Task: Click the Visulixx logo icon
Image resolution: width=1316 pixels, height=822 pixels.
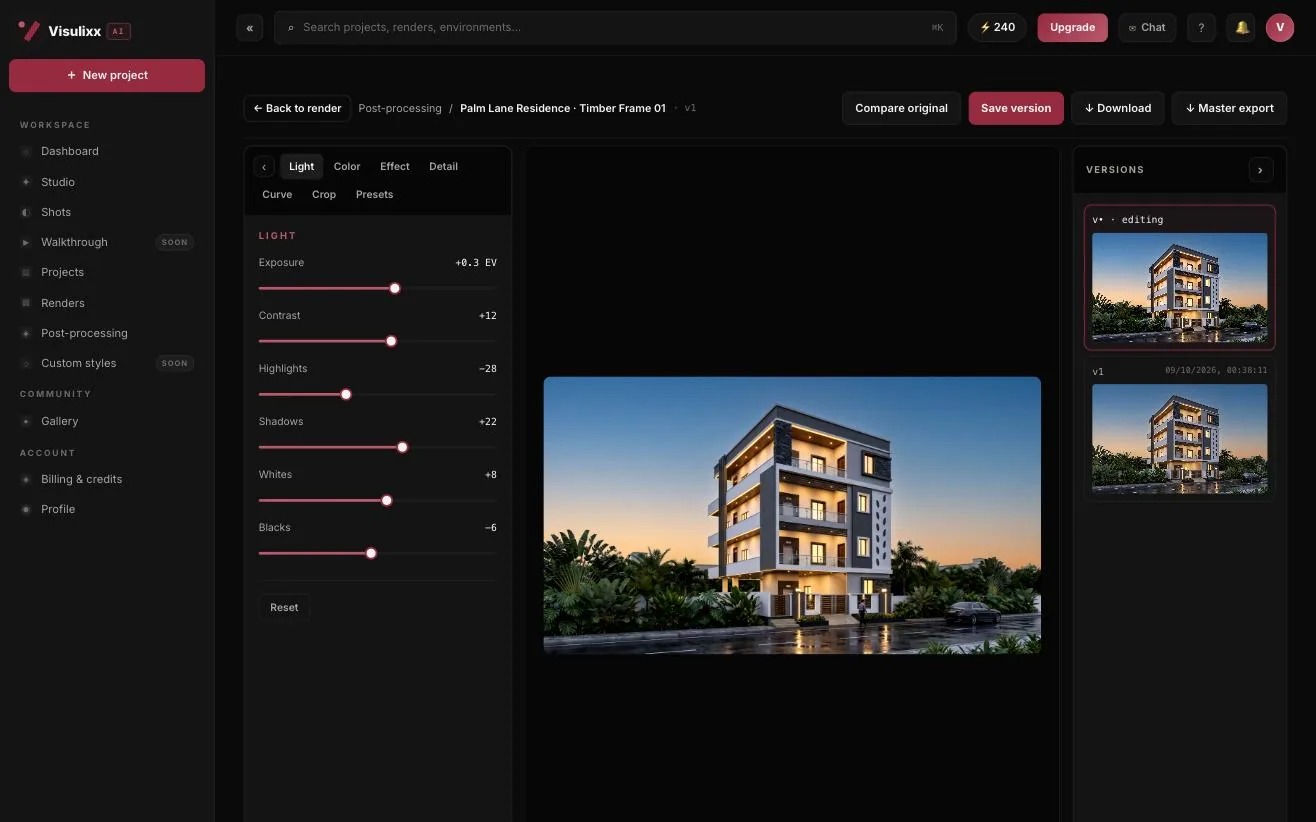Action: (x=29, y=30)
